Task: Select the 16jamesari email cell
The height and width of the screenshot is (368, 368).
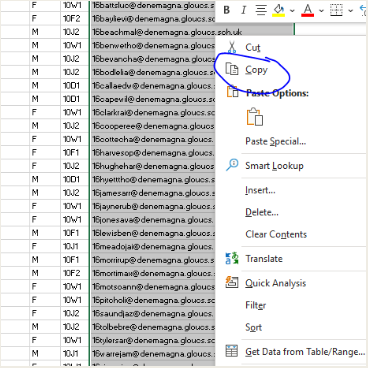Action: point(153,193)
